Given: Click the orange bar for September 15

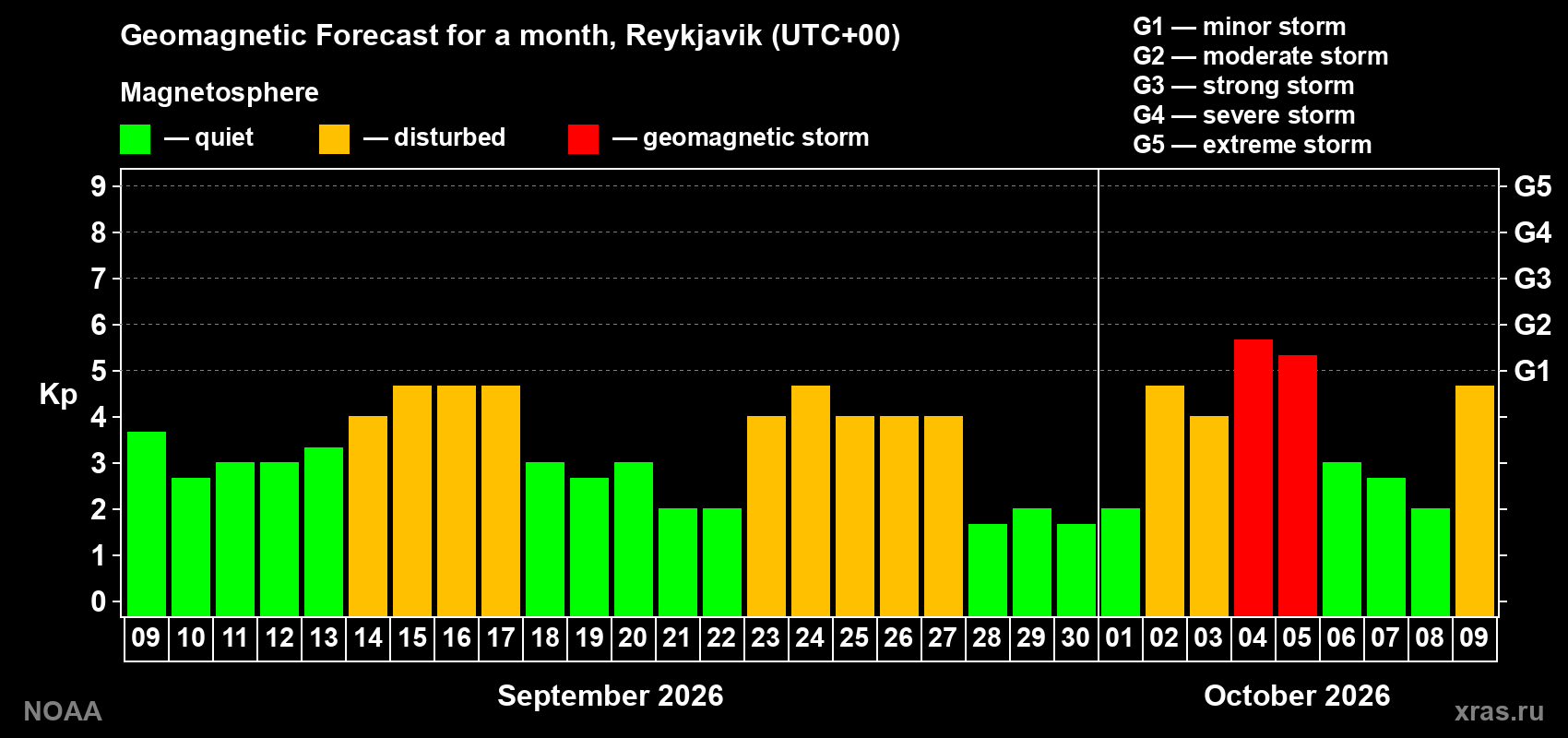Looking at the screenshot, I should coord(411,501).
